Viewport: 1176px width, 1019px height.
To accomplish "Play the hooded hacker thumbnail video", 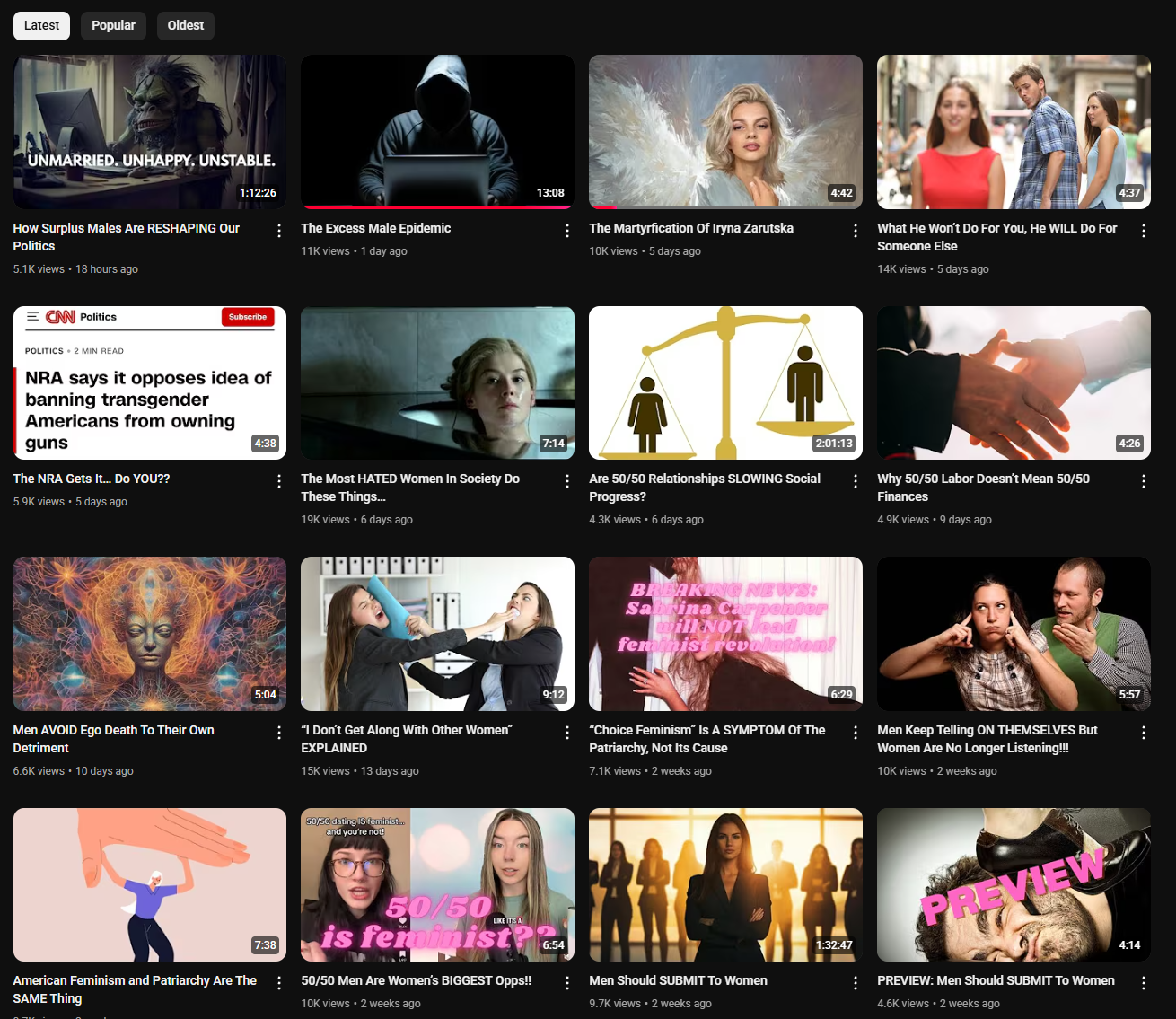I will (x=437, y=132).
